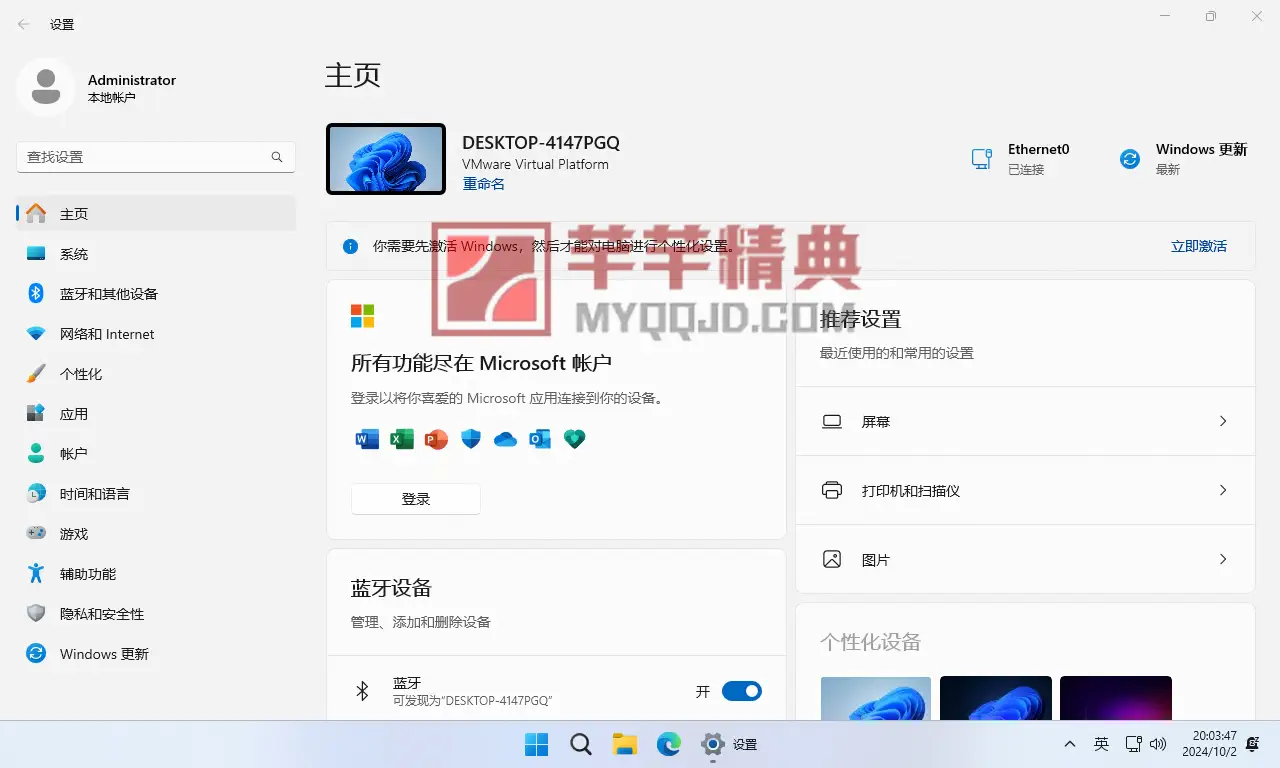Viewport: 1280px width, 768px height.
Task: Click the 登录 sign-in button
Action: click(415, 499)
